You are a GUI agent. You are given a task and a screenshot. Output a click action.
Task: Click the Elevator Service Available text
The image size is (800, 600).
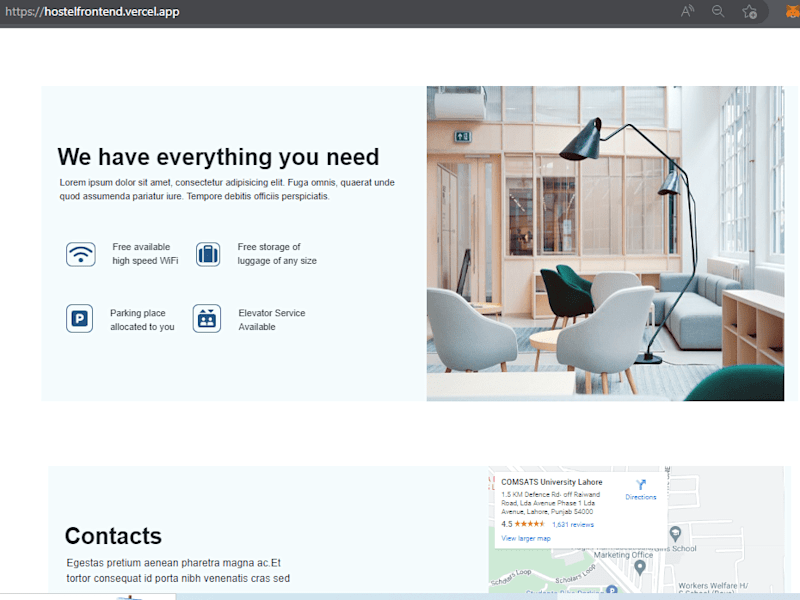coord(272,320)
